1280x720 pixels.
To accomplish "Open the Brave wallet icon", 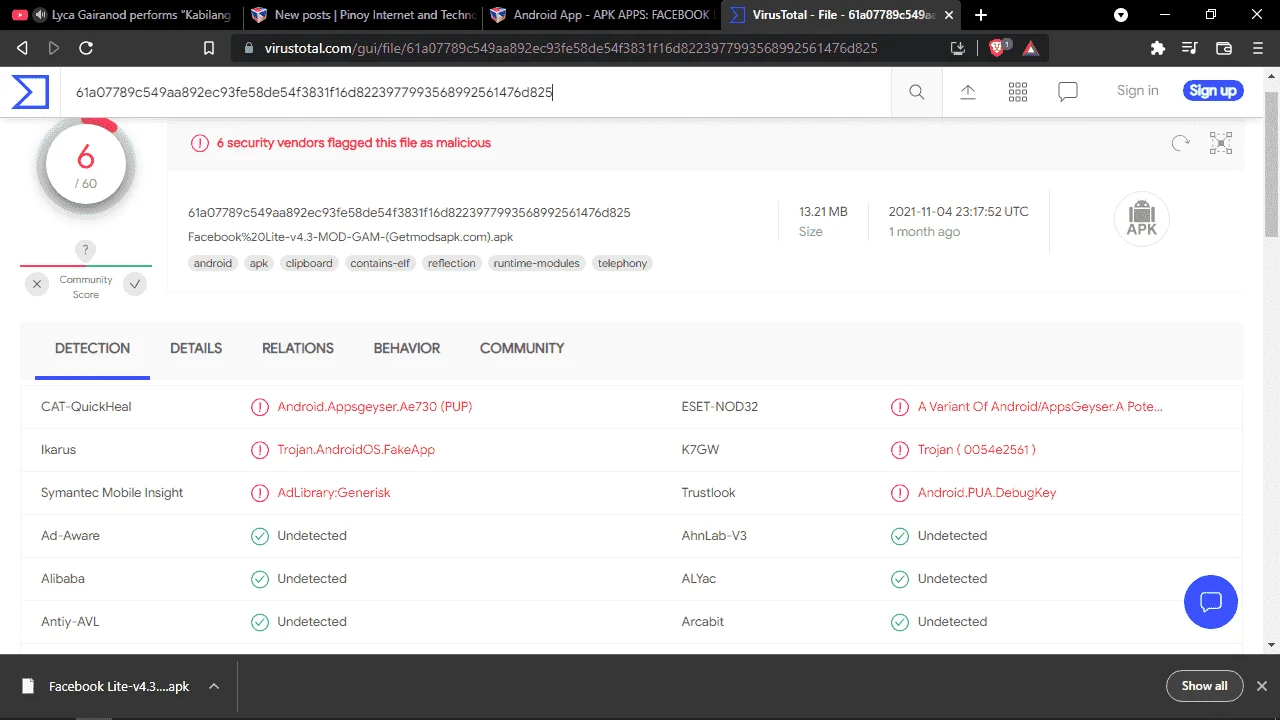I will 1223,48.
